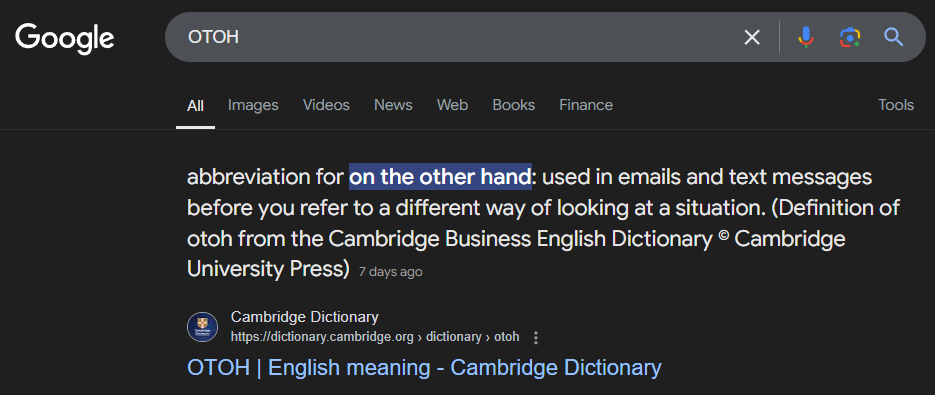Focus the search box containing OTOH
Viewport: 935px width, 395px height.
pyautogui.click(x=453, y=37)
